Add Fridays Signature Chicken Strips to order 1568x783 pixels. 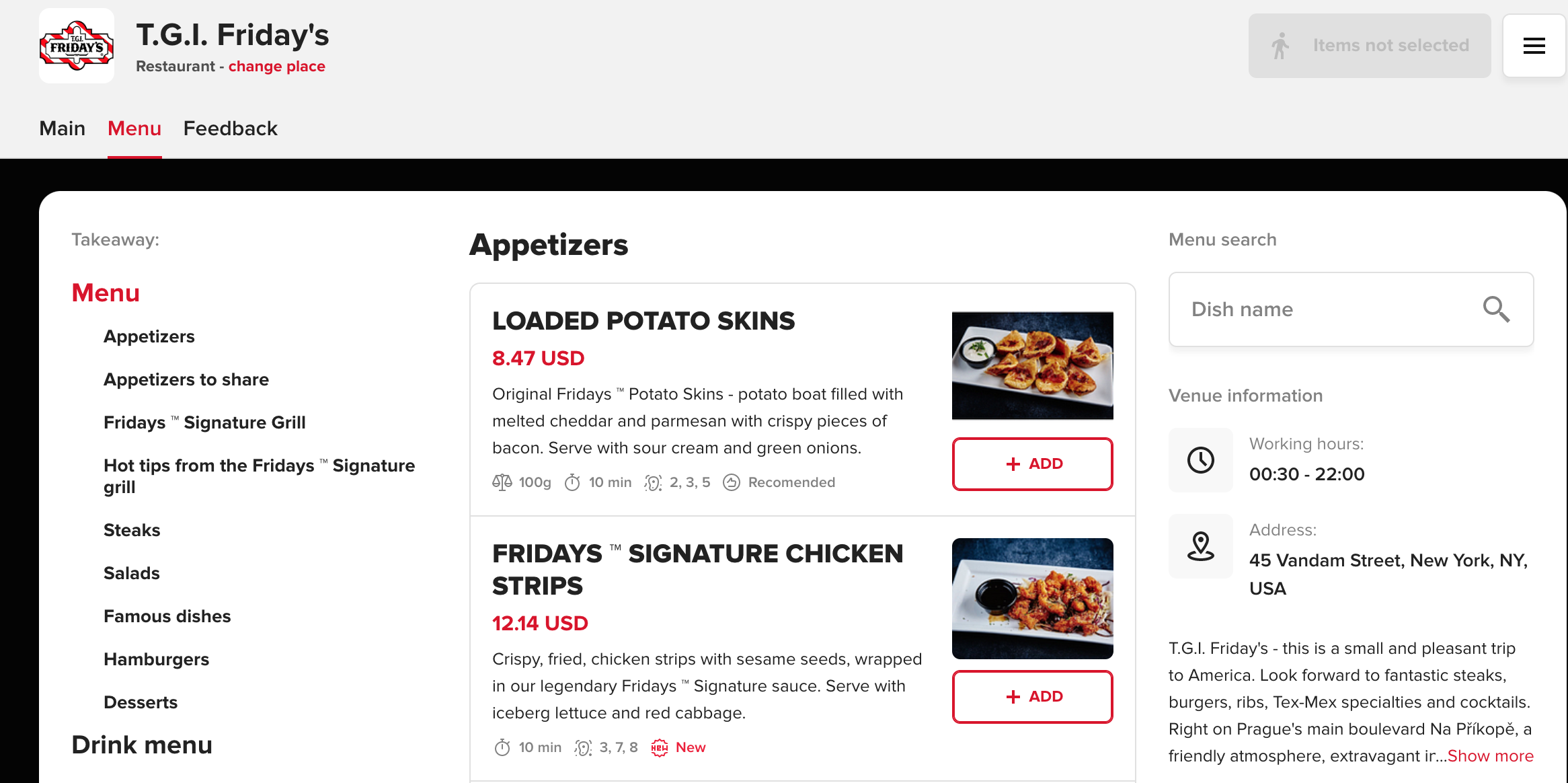click(x=1032, y=697)
